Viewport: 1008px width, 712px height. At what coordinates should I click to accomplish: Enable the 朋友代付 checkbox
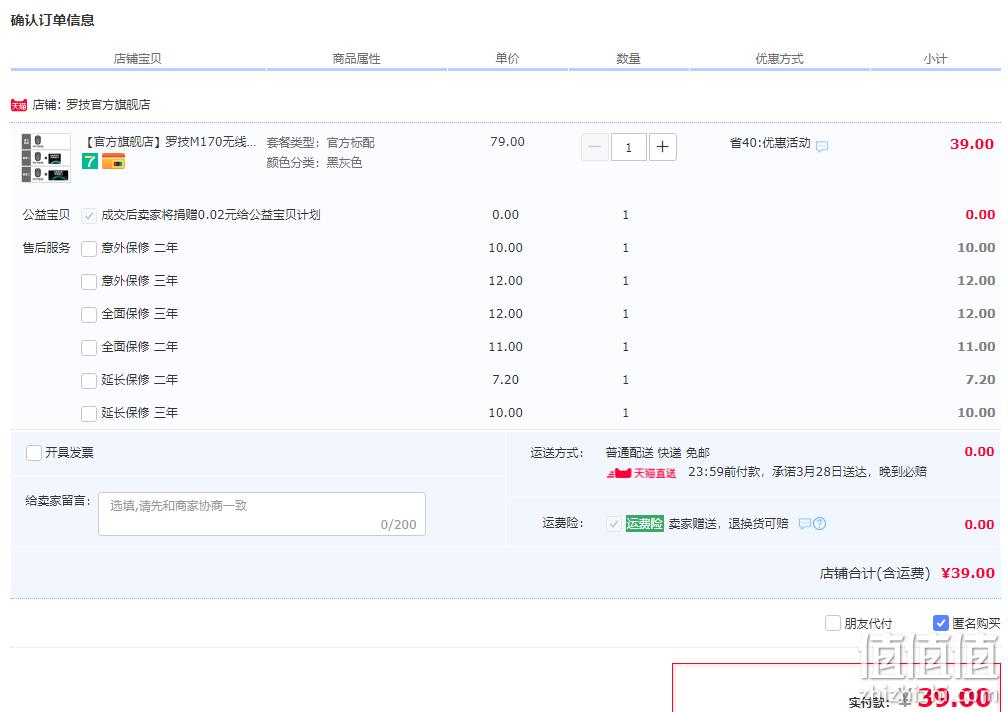pos(832,623)
